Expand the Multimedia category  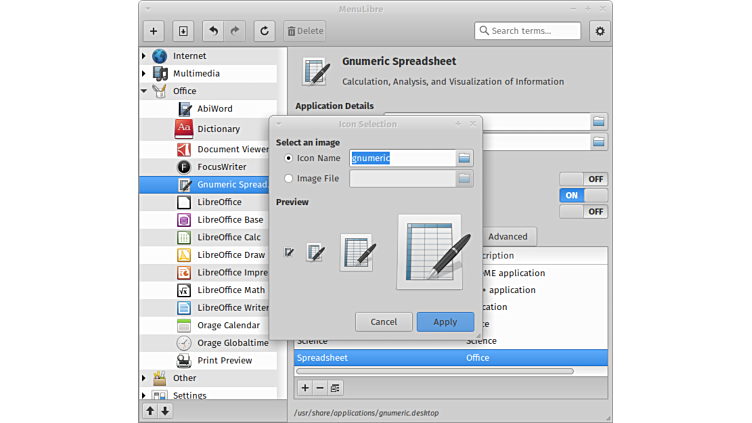[x=144, y=74]
